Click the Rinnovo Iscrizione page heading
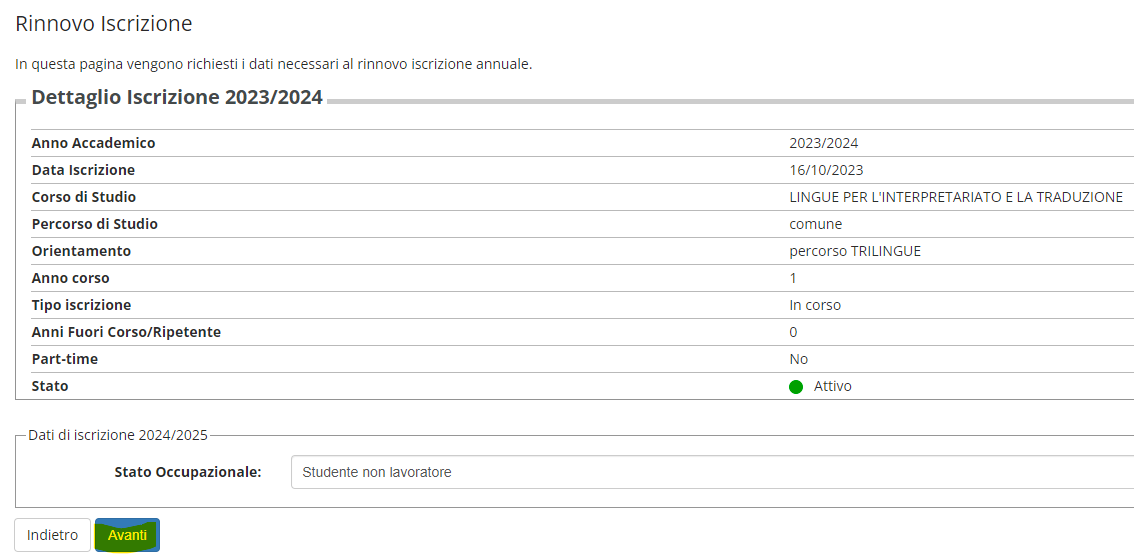1134x560 pixels. tap(104, 23)
